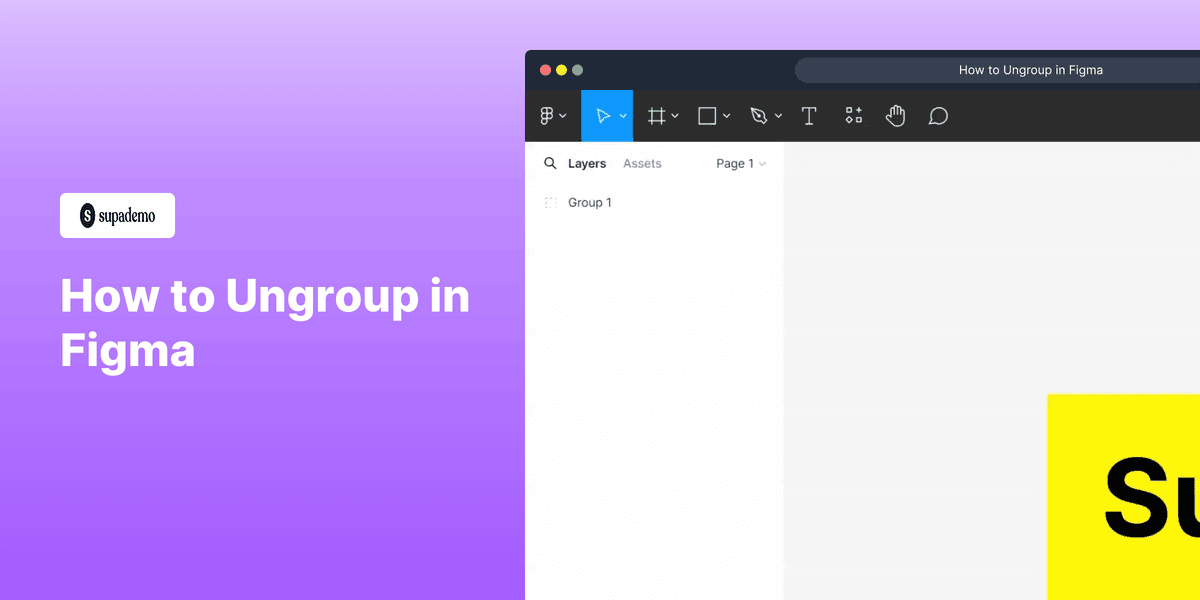Click the file title How to Ungroup in Figma
The width and height of the screenshot is (1200, 600).
(1031, 69)
